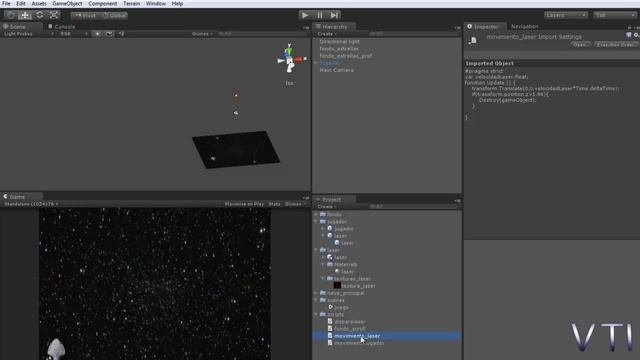The width and height of the screenshot is (640, 360).
Task: Select Directional light in Hierarchy
Action: 339,42
